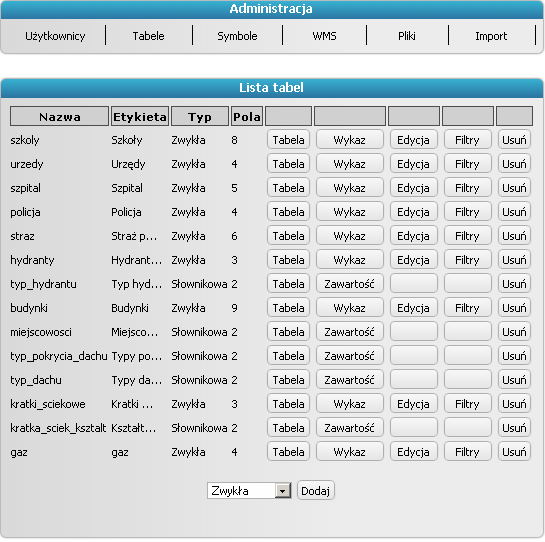Open Zawartość for the typ_dachu table

pos(350,380)
